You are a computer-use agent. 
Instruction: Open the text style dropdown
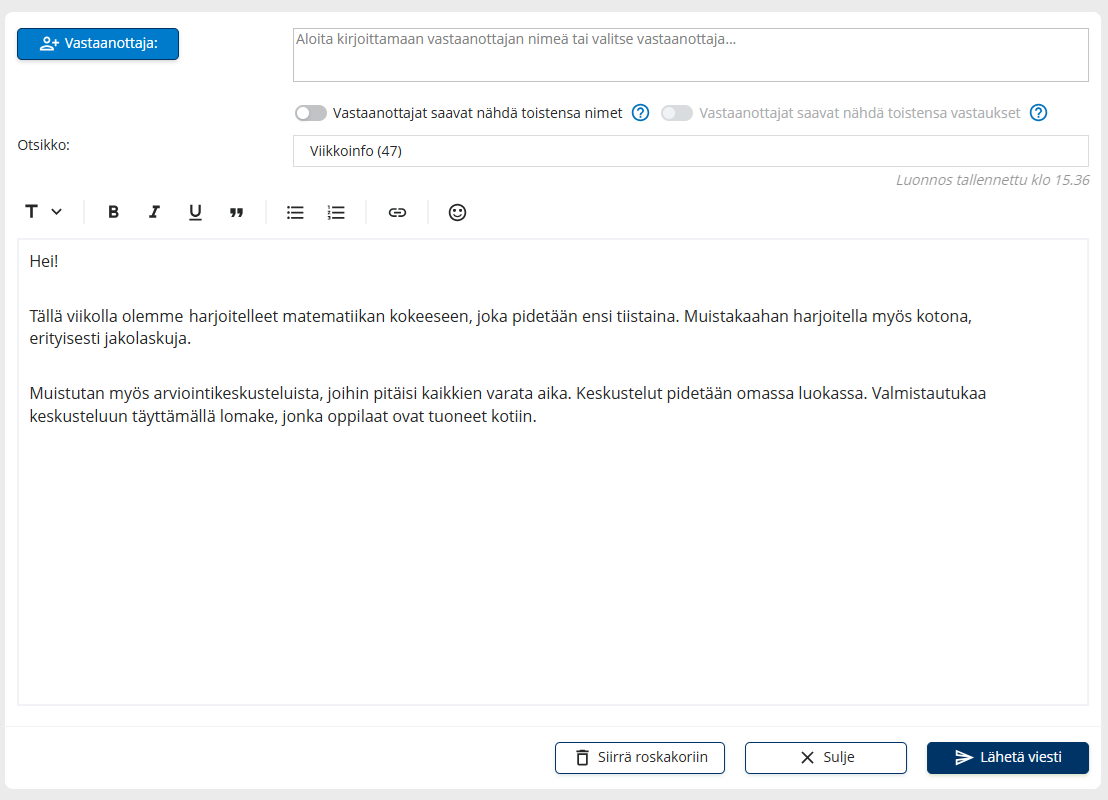(x=43, y=212)
